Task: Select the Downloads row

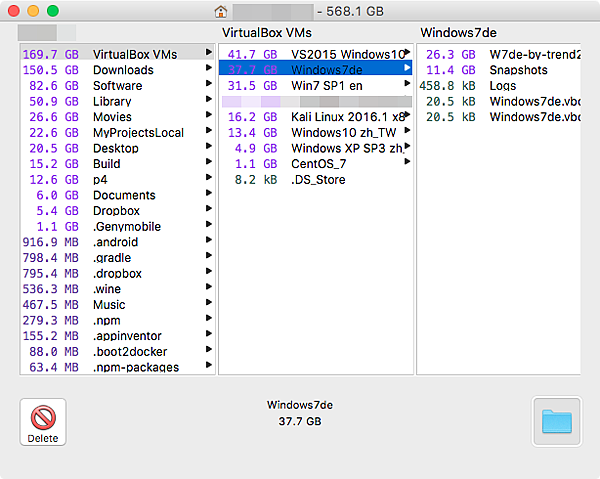Action: click(x=117, y=70)
